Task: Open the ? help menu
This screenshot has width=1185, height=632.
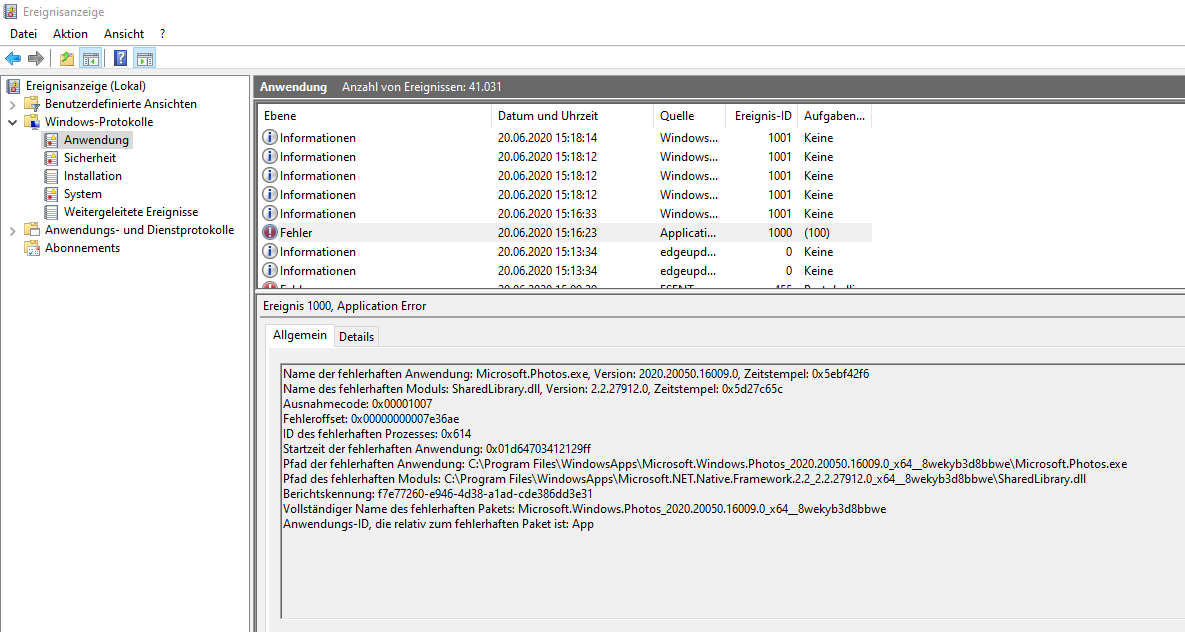Action: tap(162, 34)
